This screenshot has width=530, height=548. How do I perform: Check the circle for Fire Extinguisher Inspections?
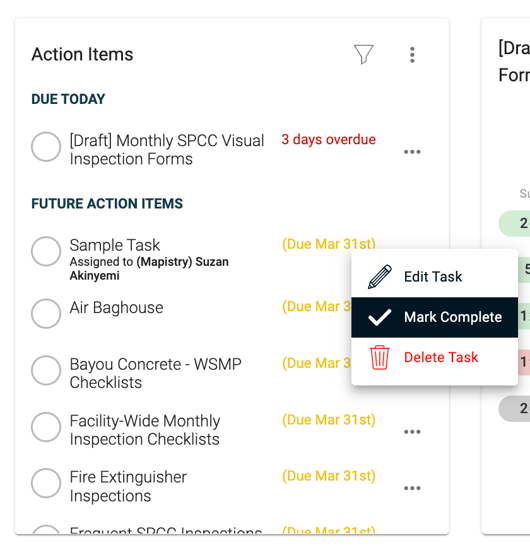(x=46, y=483)
